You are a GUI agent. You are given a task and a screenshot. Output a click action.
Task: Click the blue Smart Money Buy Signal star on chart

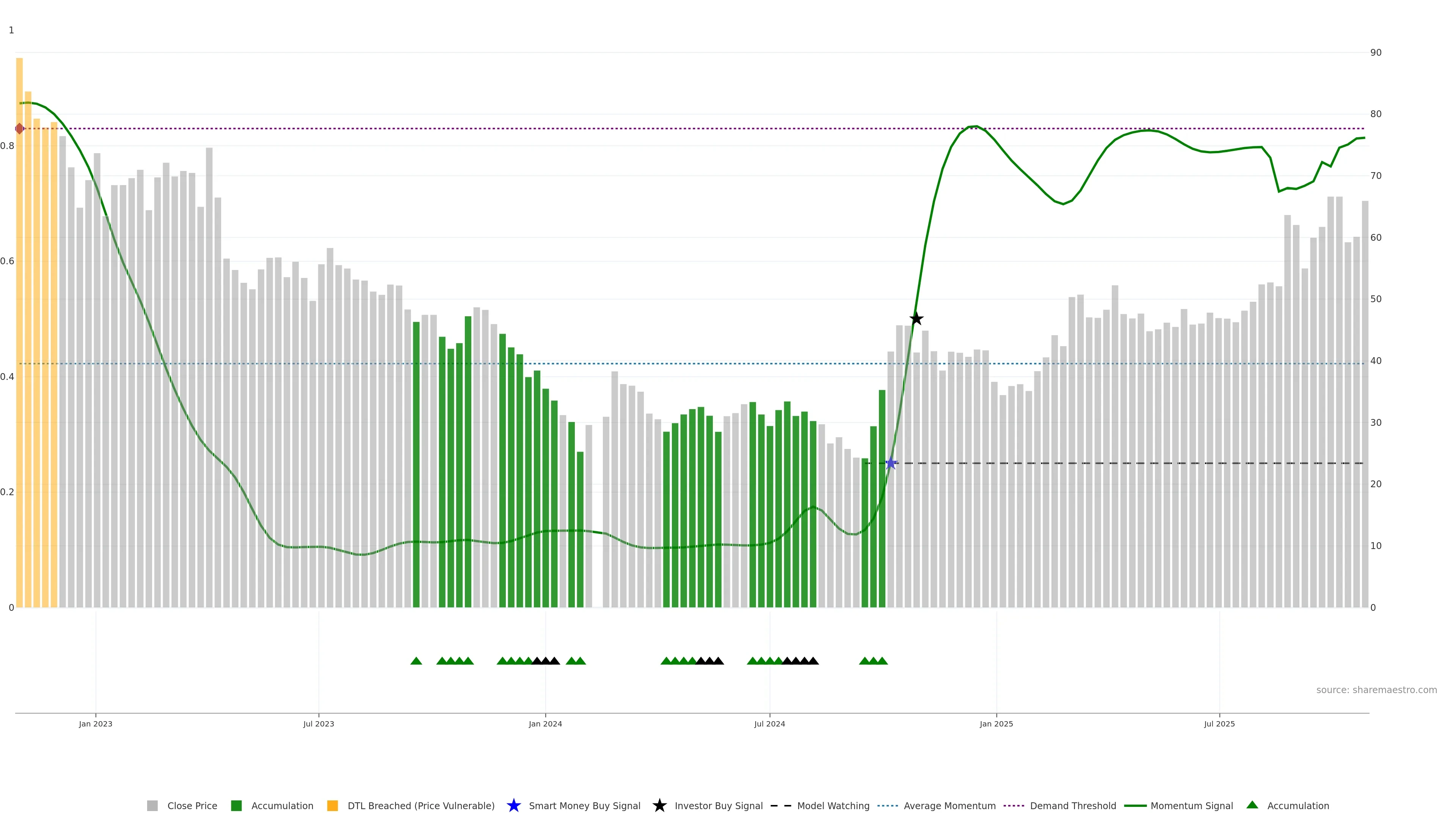coord(891,463)
